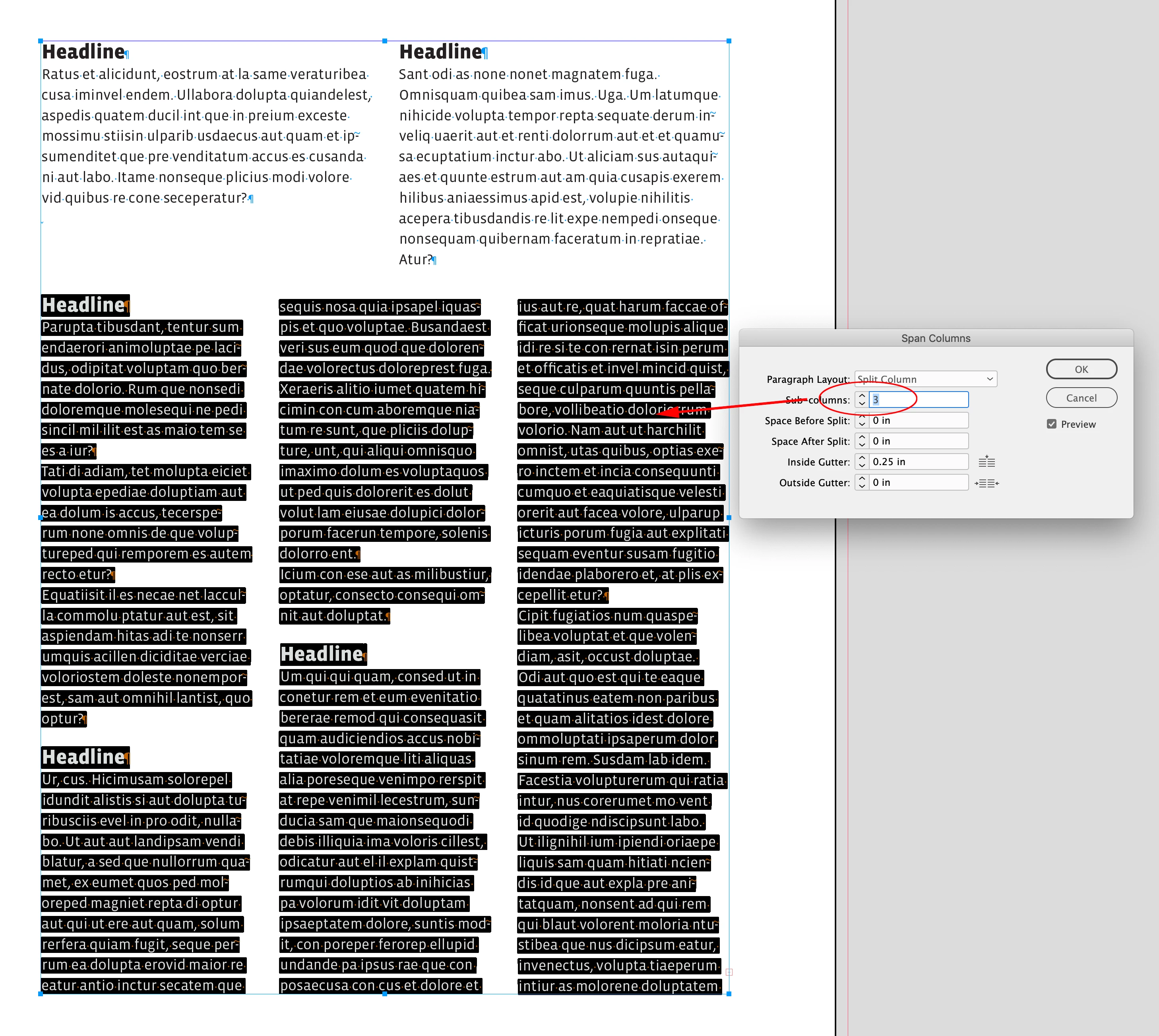Click the Outside Gutter spacing icon
The width and height of the screenshot is (1159, 1036).
point(987,483)
